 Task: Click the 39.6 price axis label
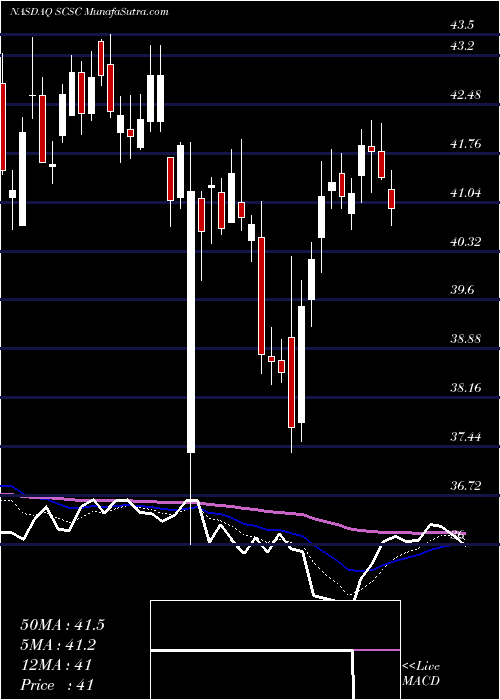462,290
